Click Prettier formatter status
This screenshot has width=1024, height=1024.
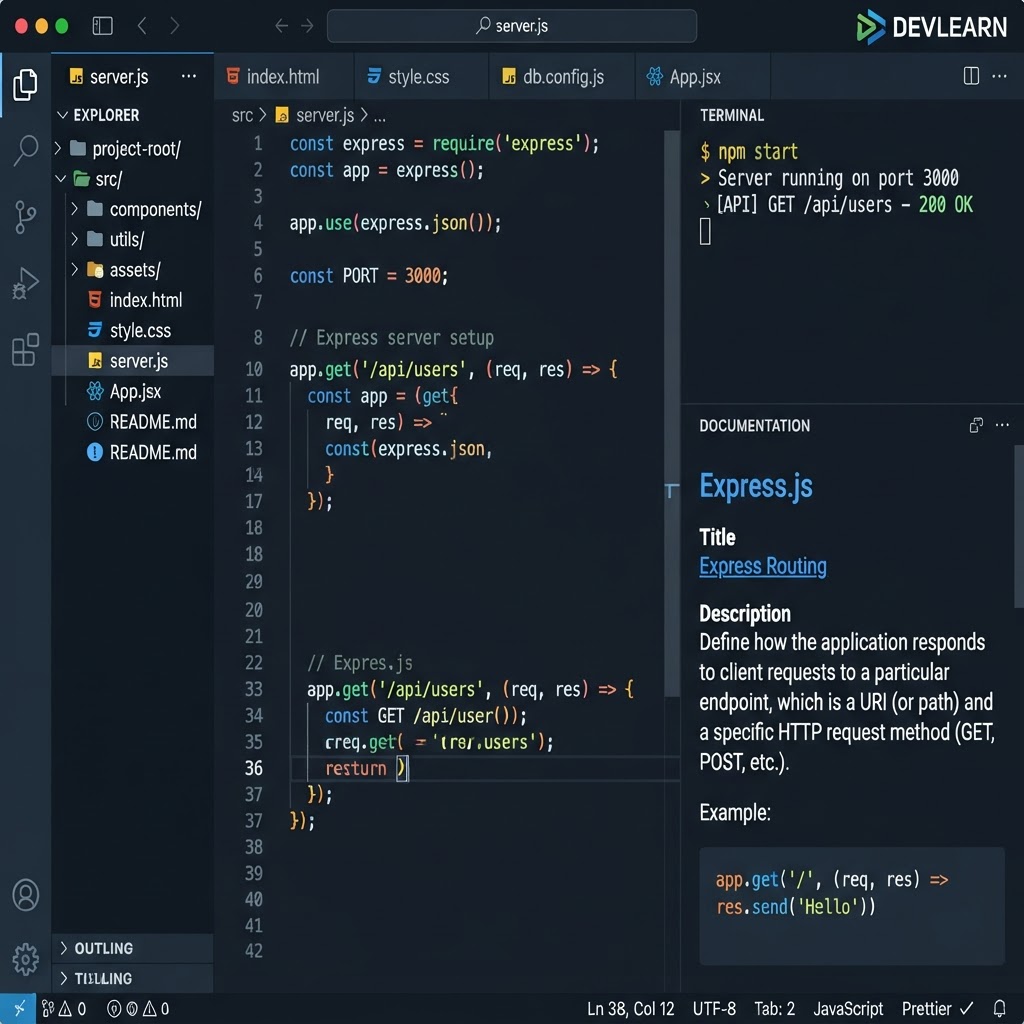[937, 1009]
